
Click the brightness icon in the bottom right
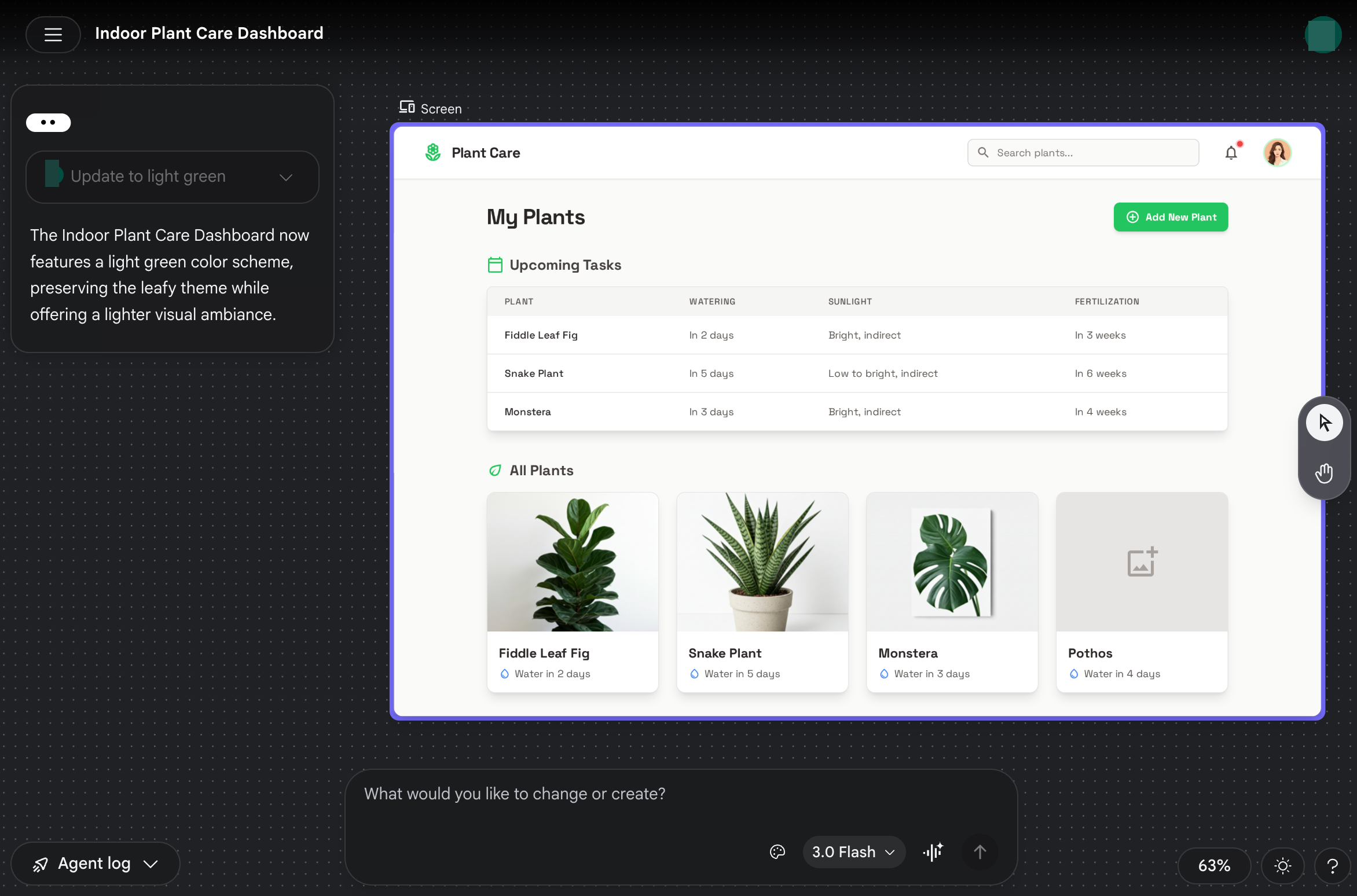[x=1282, y=865]
